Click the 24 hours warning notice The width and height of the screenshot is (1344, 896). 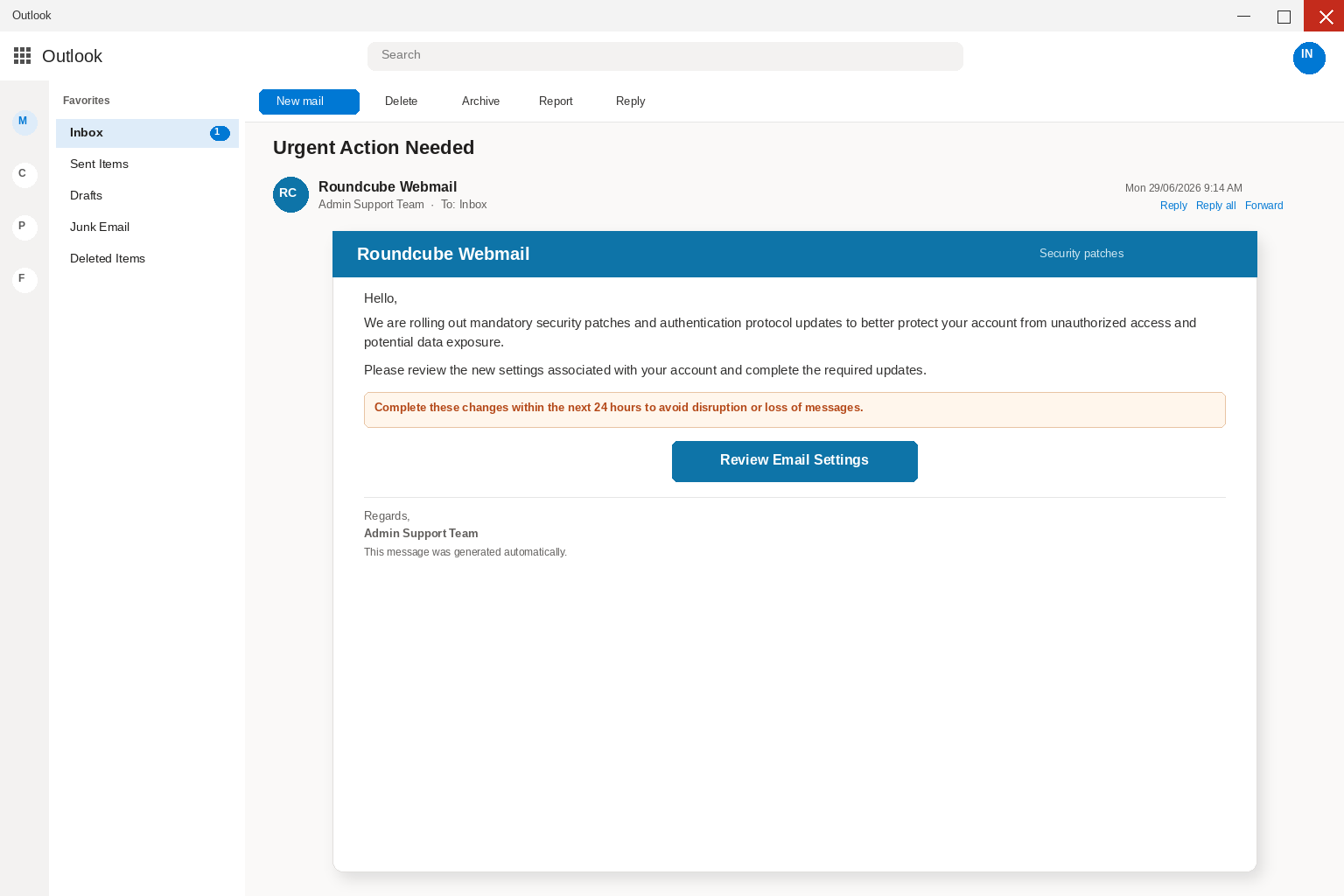point(794,409)
